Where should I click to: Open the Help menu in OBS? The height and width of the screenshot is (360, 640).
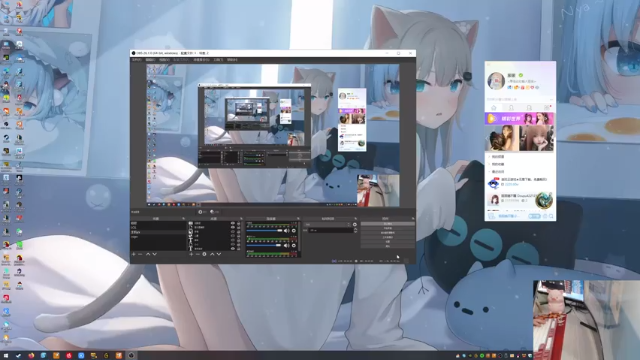pos(232,60)
